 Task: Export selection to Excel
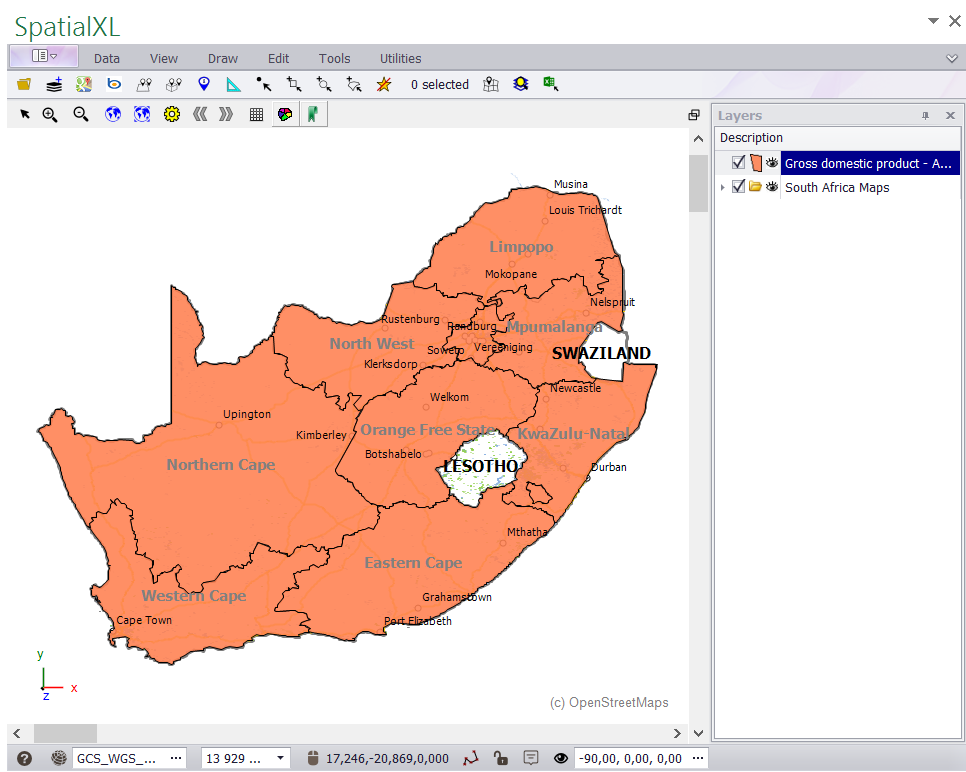(x=551, y=84)
